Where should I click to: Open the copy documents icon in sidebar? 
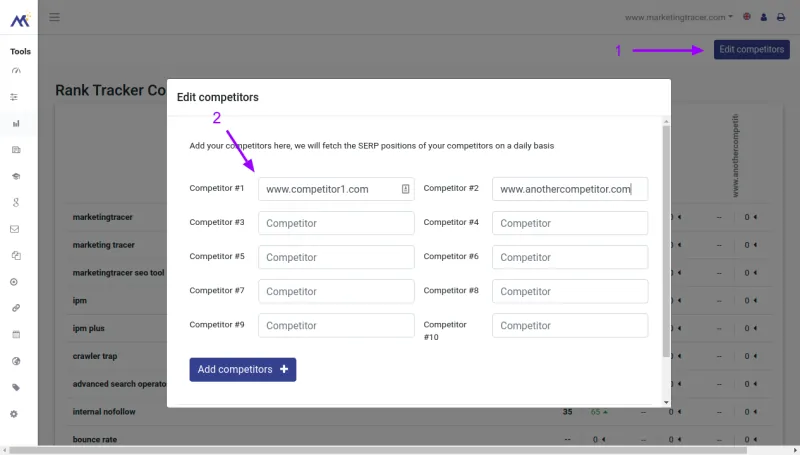coord(16,256)
